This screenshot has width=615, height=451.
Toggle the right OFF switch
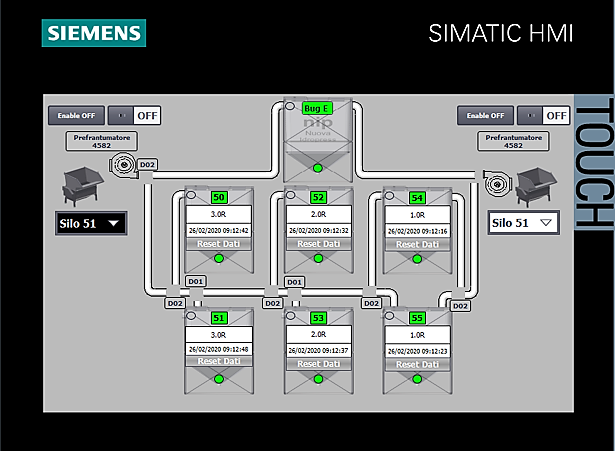pyautogui.click(x=544, y=116)
